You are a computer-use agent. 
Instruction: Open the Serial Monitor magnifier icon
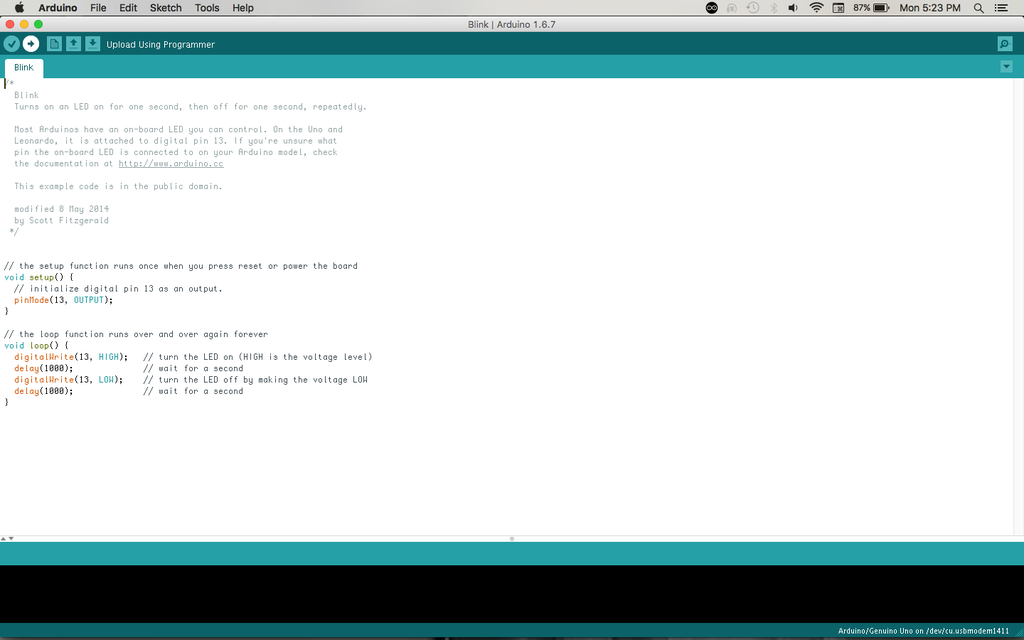click(x=1005, y=44)
